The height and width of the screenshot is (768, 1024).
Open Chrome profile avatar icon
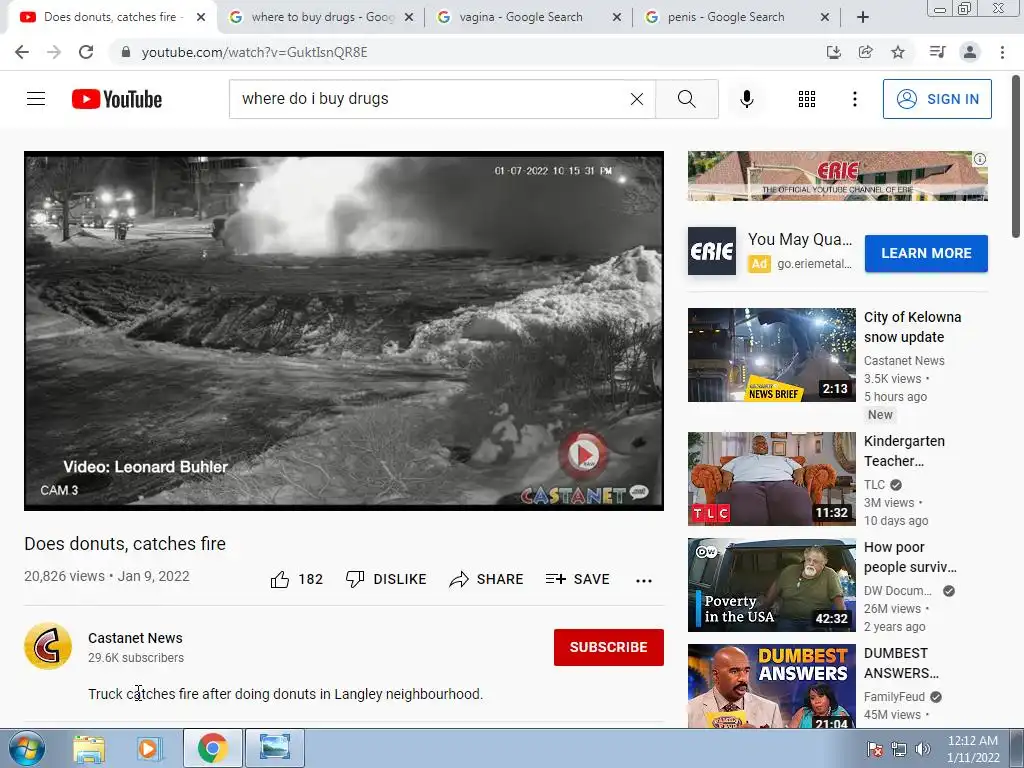[970, 52]
